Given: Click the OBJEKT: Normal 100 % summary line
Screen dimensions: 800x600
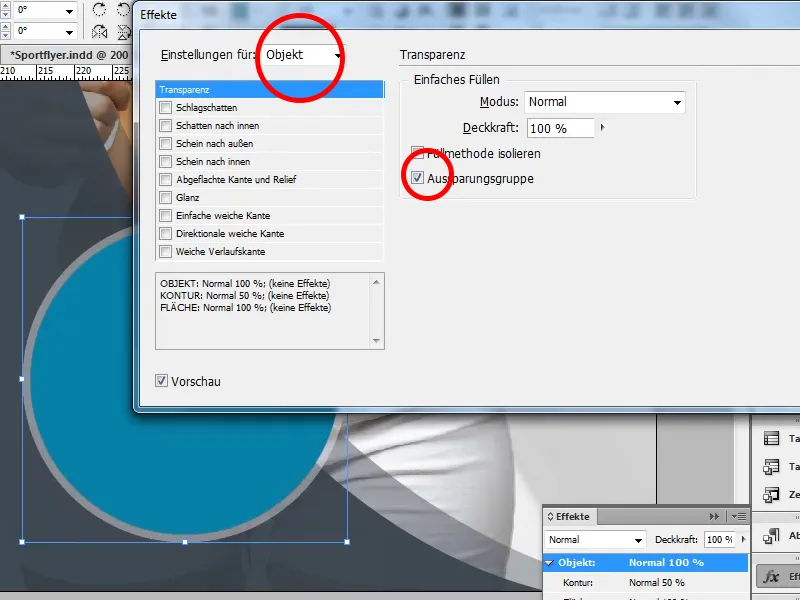Looking at the screenshot, I should click(245, 283).
